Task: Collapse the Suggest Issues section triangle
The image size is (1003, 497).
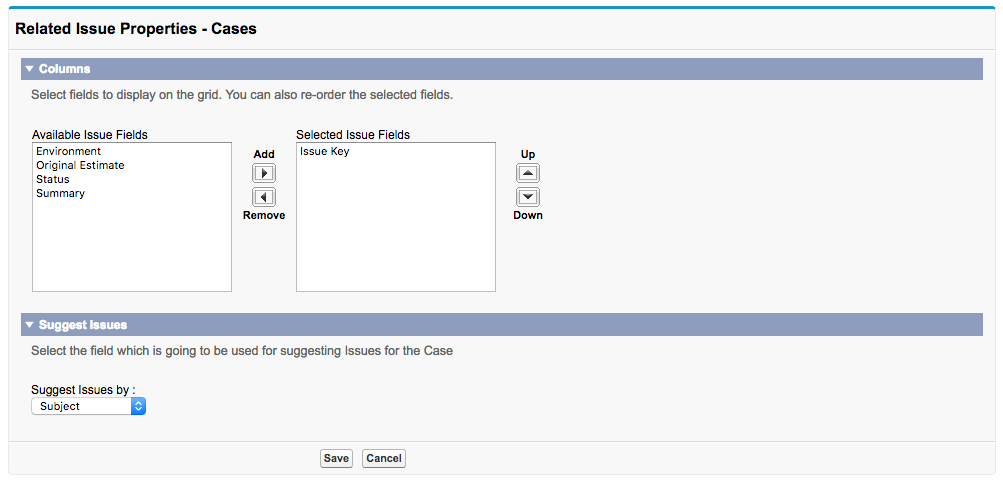Action: (30, 325)
